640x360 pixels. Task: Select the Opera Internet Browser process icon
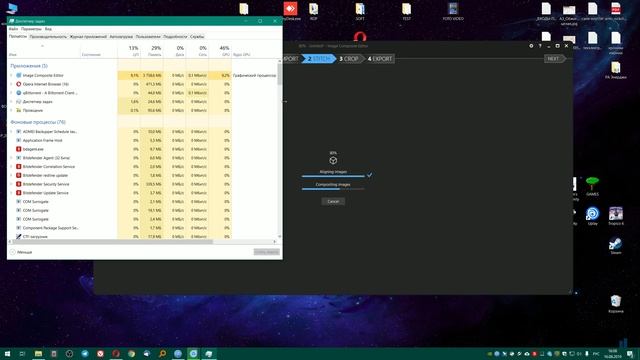click(18, 84)
